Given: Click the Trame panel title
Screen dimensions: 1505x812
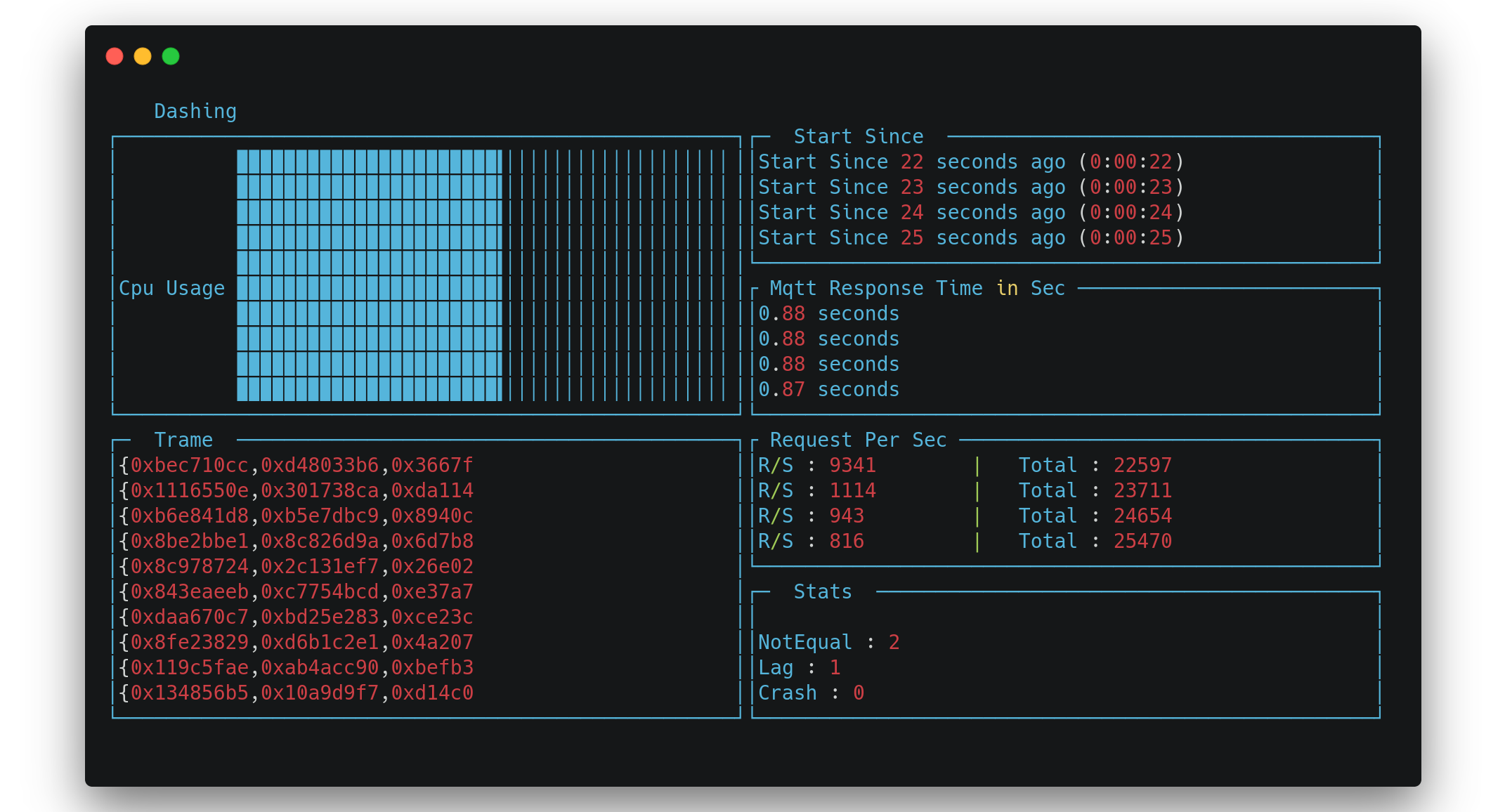Looking at the screenshot, I should coord(183,440).
